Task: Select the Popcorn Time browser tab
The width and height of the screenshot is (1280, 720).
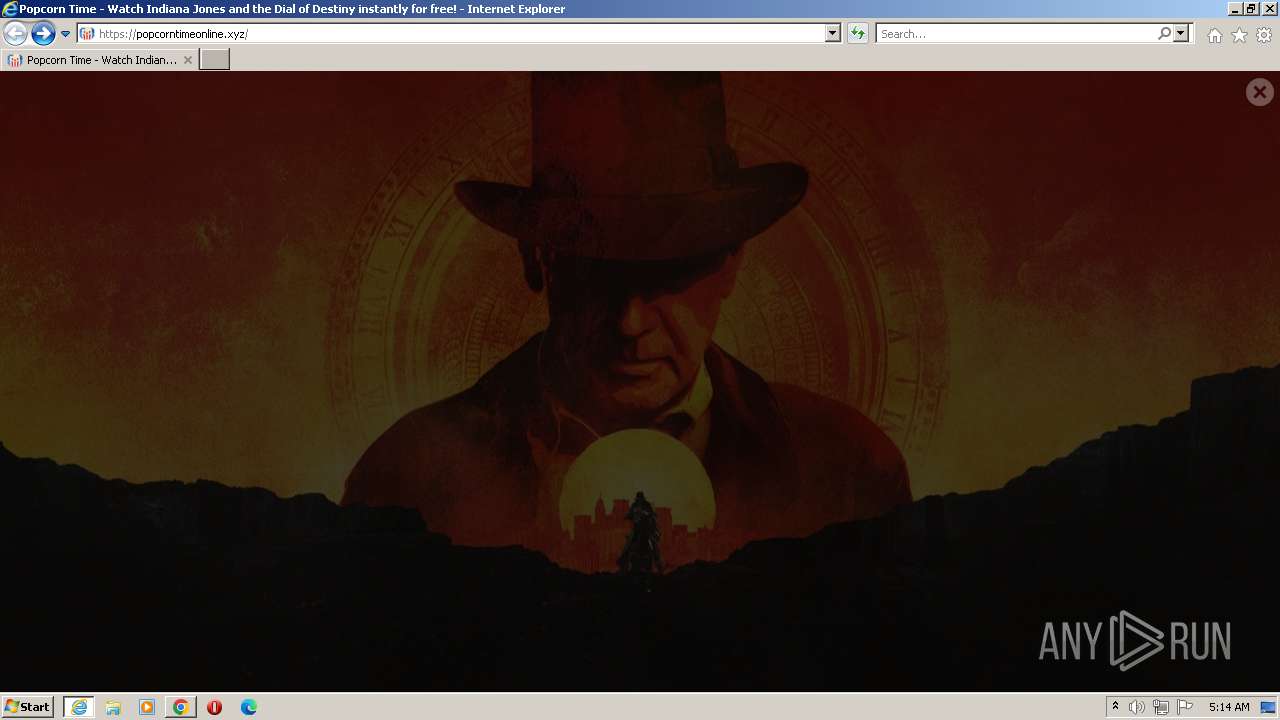Action: click(100, 60)
